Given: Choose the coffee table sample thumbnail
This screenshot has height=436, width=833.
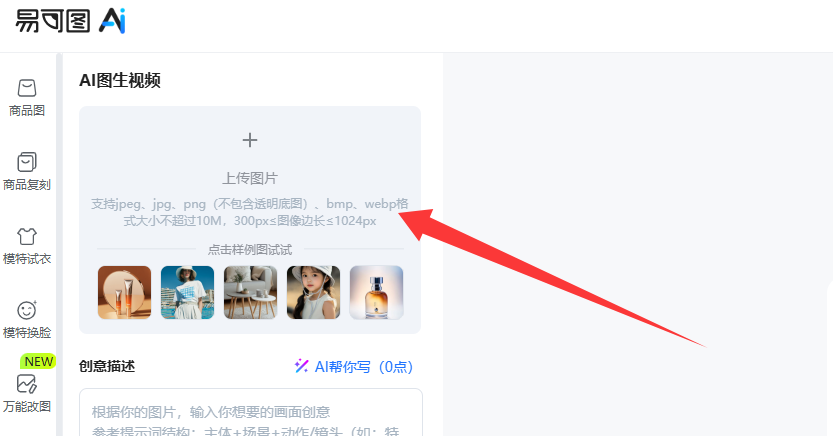Looking at the screenshot, I should 250,293.
